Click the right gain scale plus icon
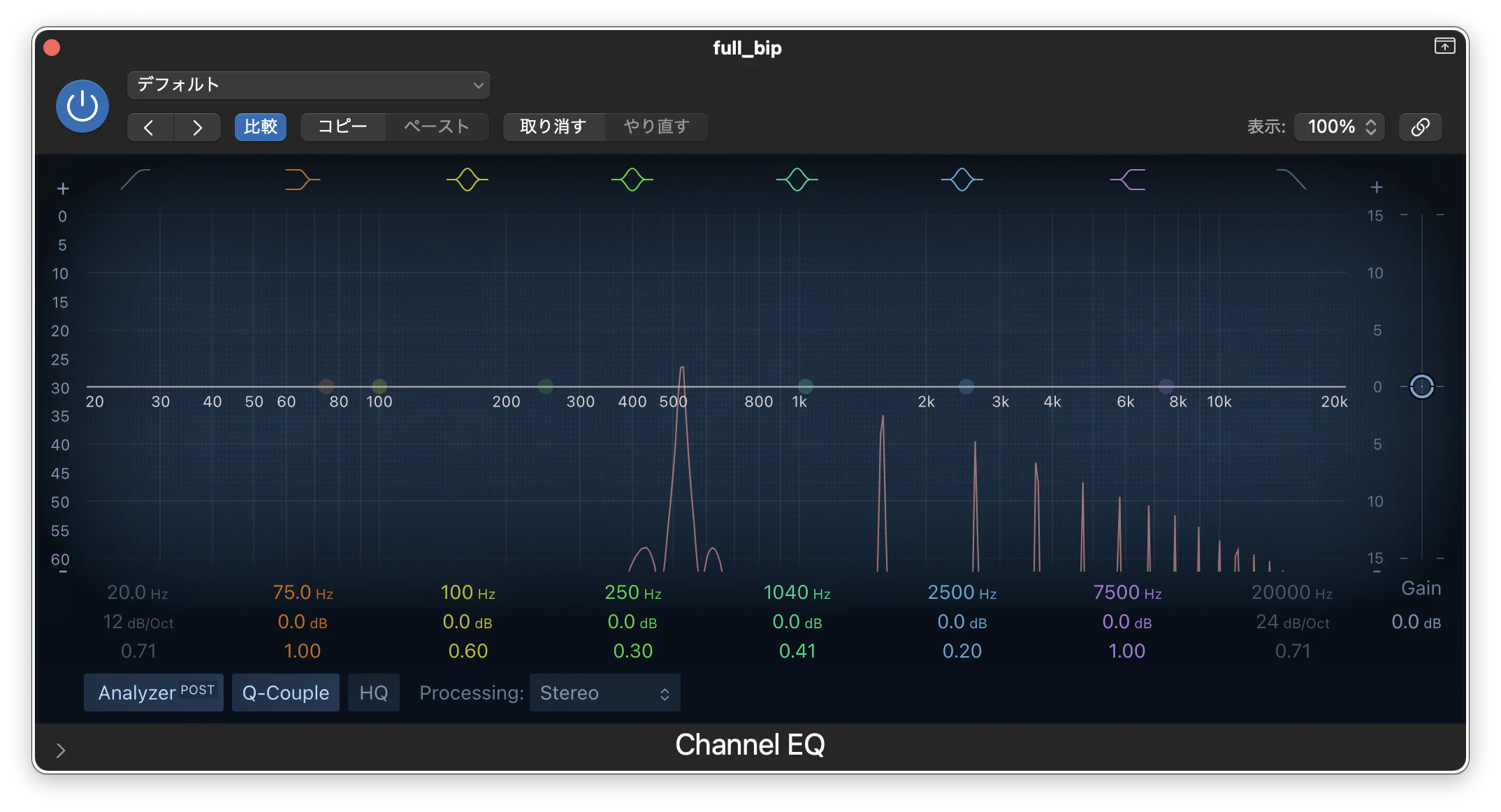This screenshot has width=1501, height=812. [1377, 187]
